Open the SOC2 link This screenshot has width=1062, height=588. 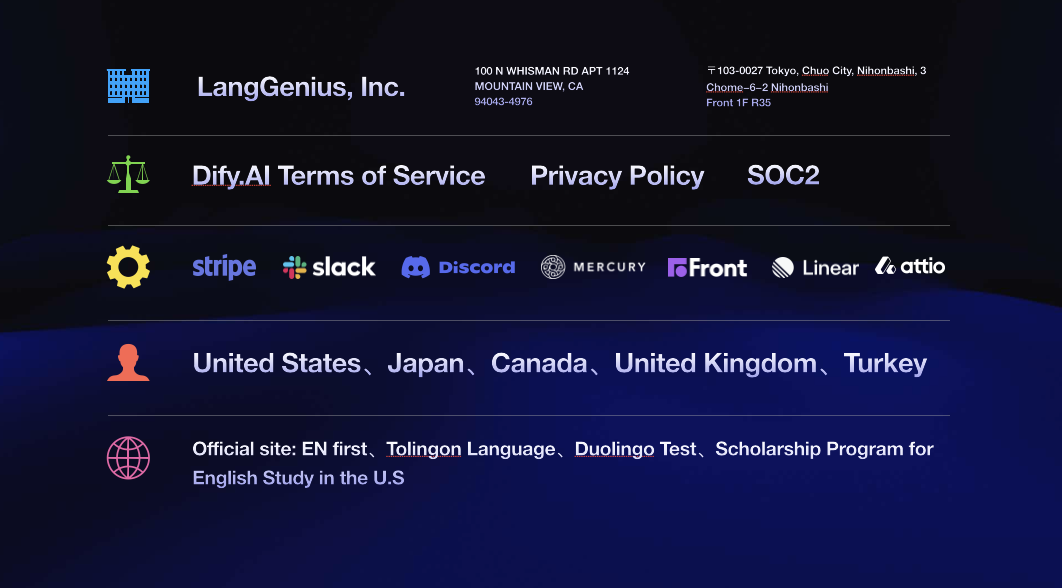[x=783, y=176]
